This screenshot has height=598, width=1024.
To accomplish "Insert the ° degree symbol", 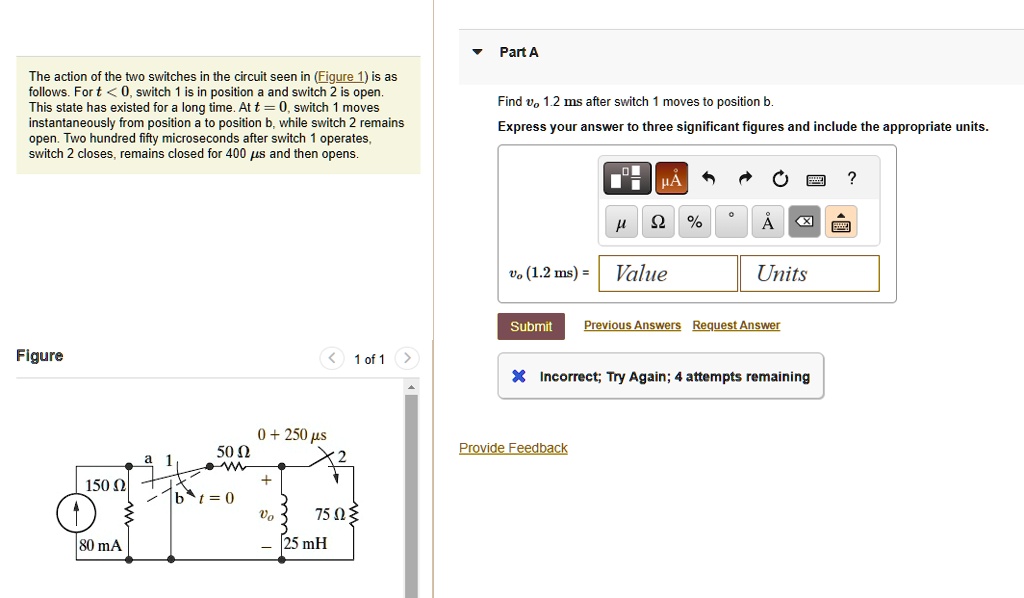I will pyautogui.click(x=730, y=221).
